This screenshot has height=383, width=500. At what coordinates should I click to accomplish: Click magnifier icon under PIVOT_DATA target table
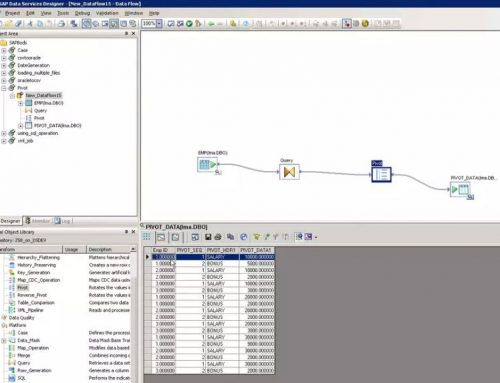pyautogui.click(x=470, y=197)
